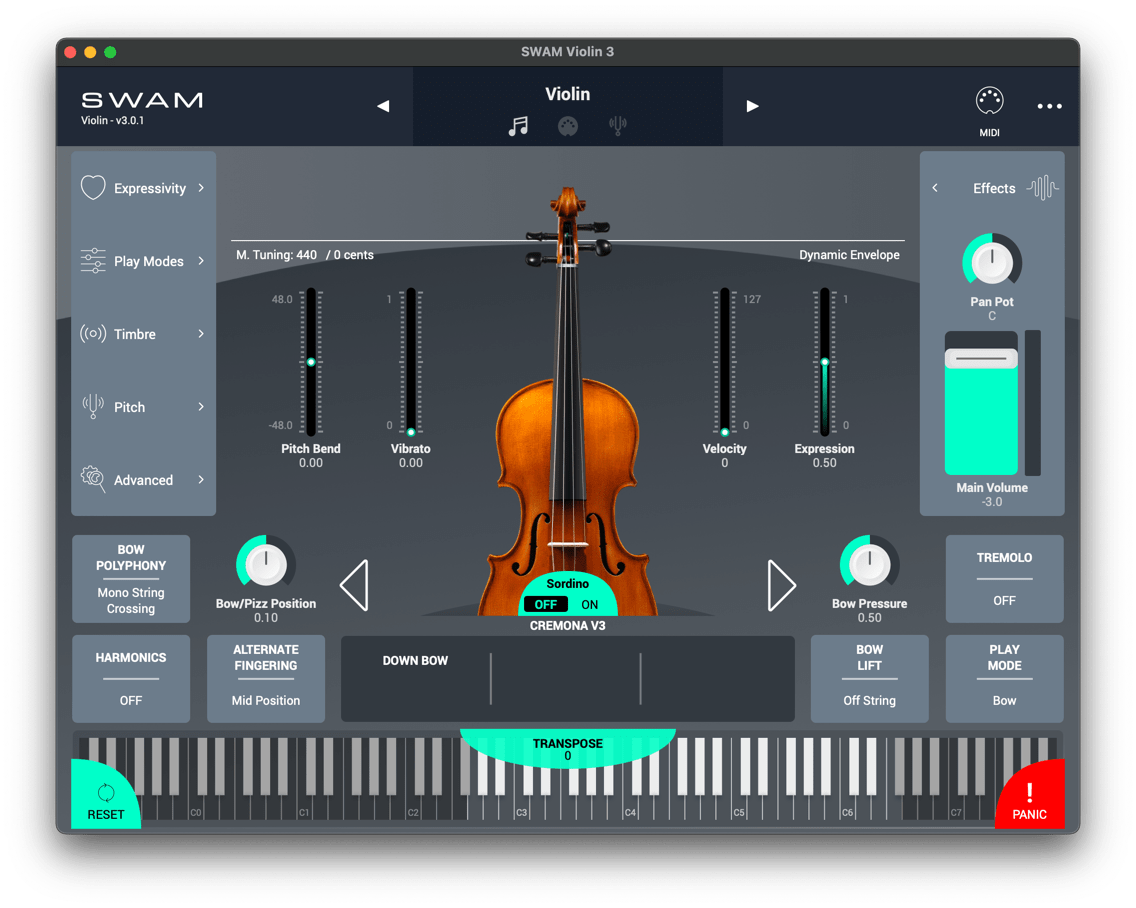The height and width of the screenshot is (908, 1136).
Task: Open the Play Modes menu label
Action: click(149, 261)
